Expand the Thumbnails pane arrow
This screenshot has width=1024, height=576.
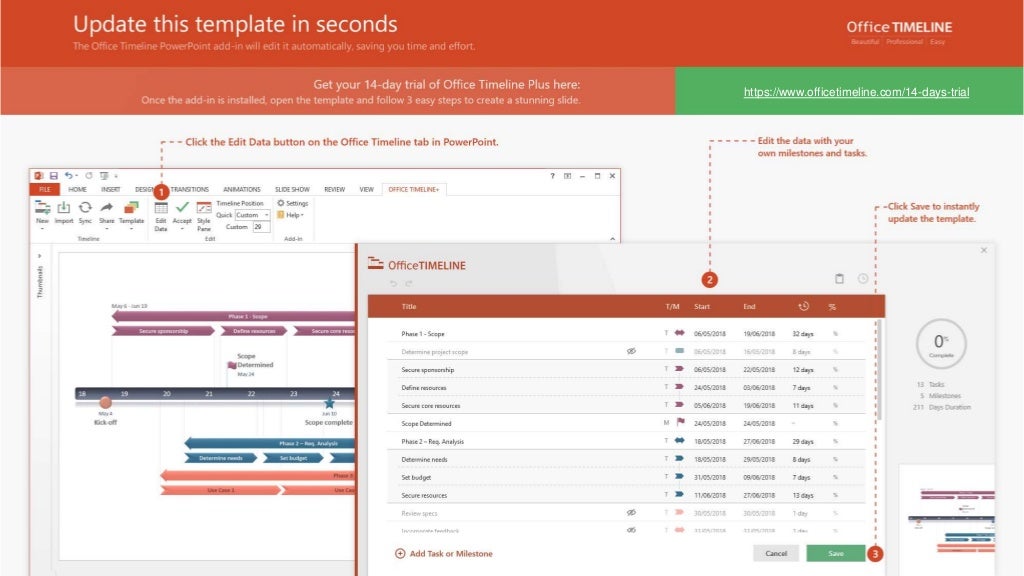(40, 256)
